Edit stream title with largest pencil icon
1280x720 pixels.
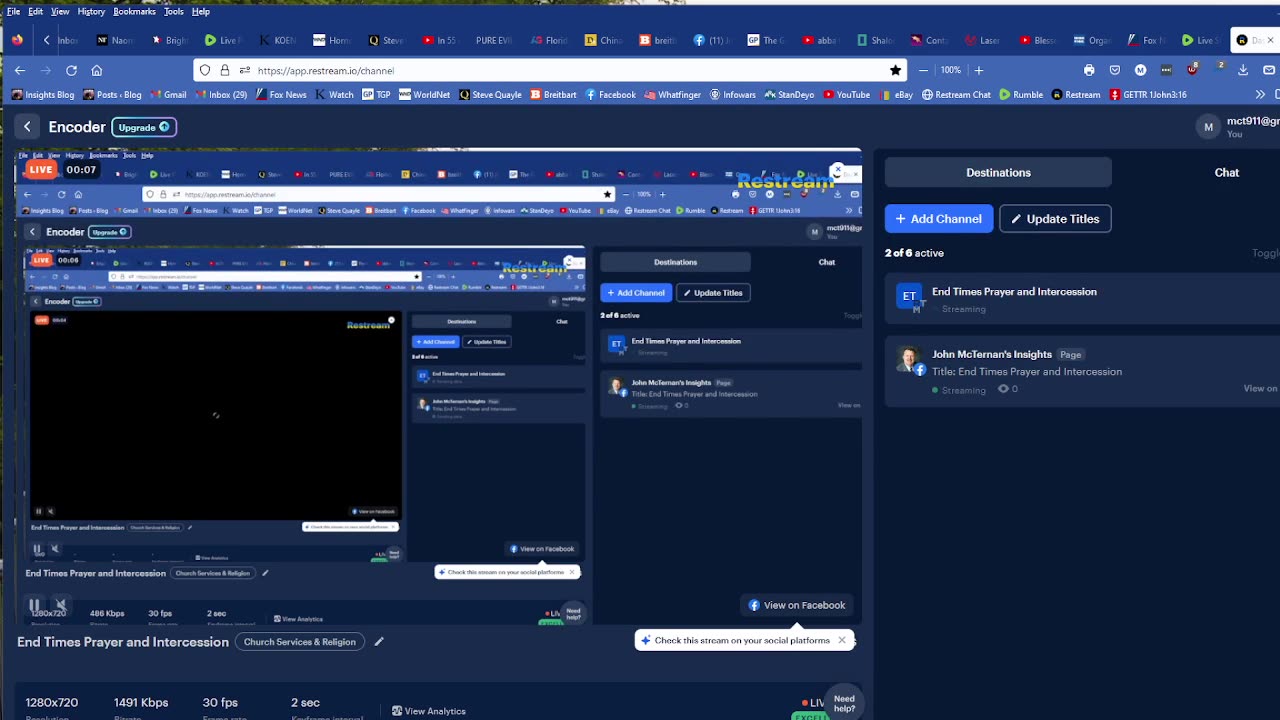pos(379,642)
